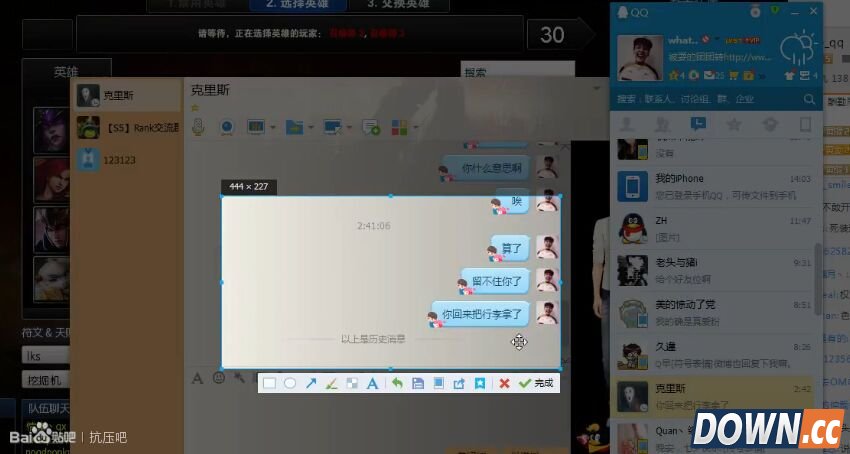The width and height of the screenshot is (850, 454).
Task: Select the mosaic blur tool
Action: point(352,383)
